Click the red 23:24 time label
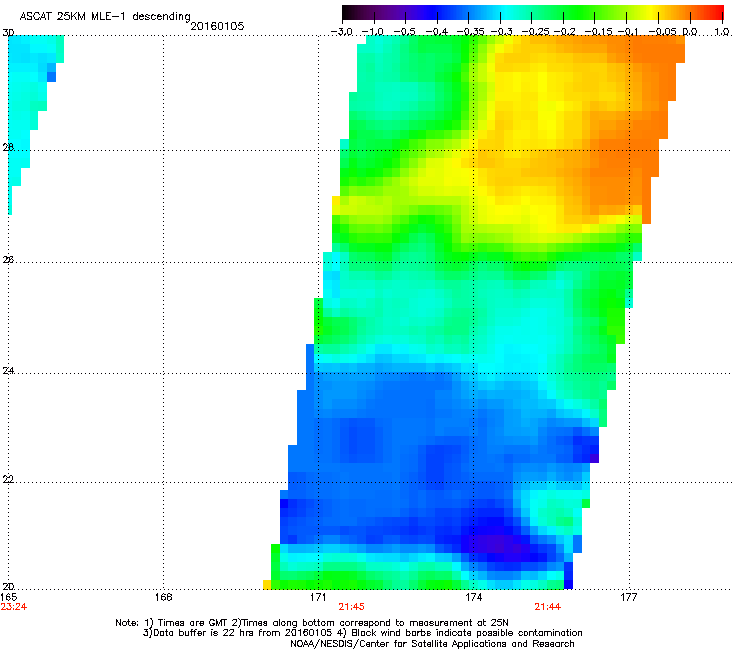Screen dimensions: 740x650 point(14,607)
